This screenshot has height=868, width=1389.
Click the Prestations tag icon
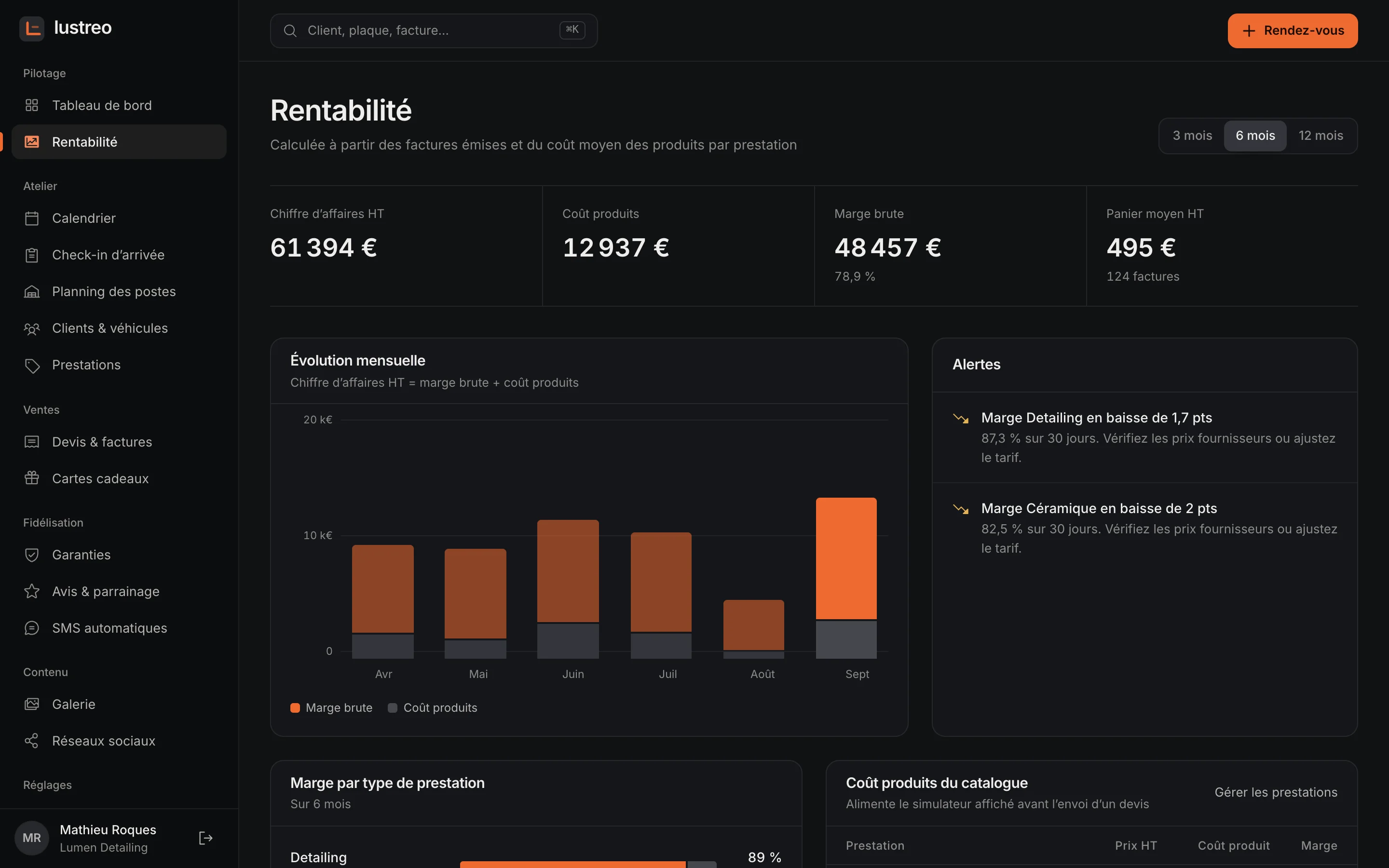pyautogui.click(x=31, y=365)
